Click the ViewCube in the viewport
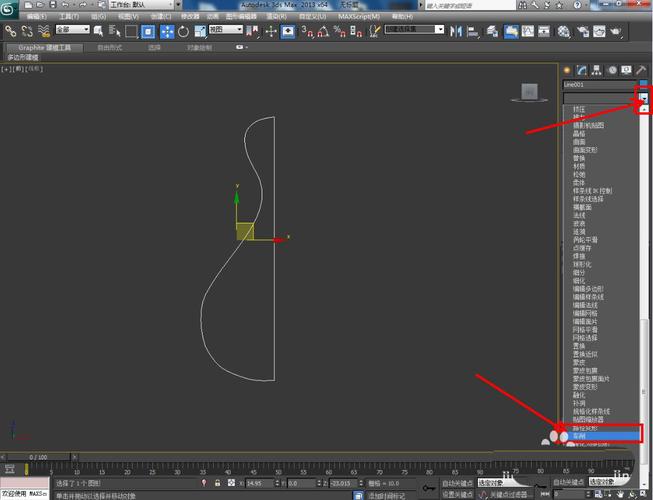 [529, 92]
